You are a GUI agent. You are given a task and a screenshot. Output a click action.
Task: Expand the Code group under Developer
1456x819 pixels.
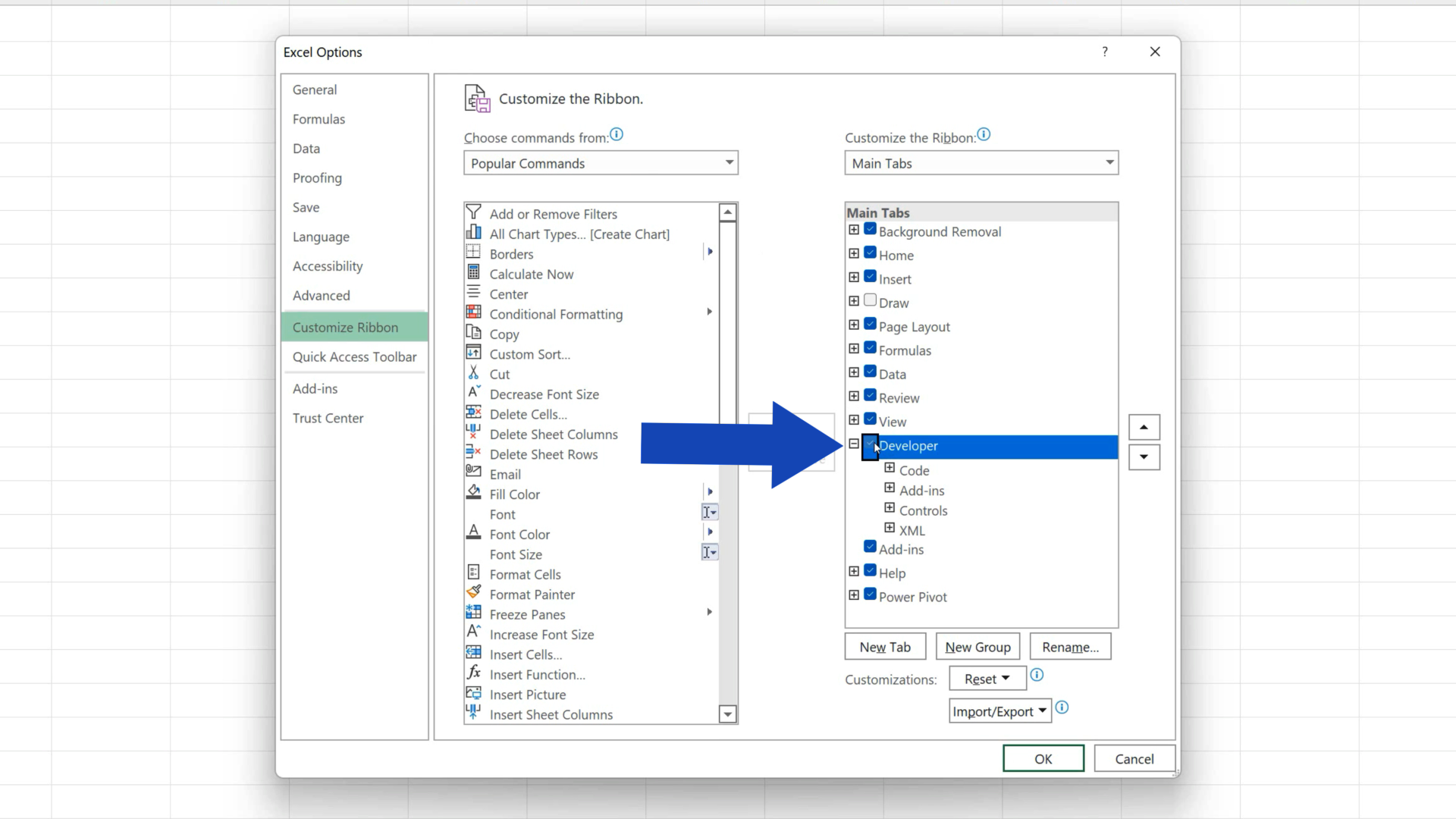tap(889, 468)
